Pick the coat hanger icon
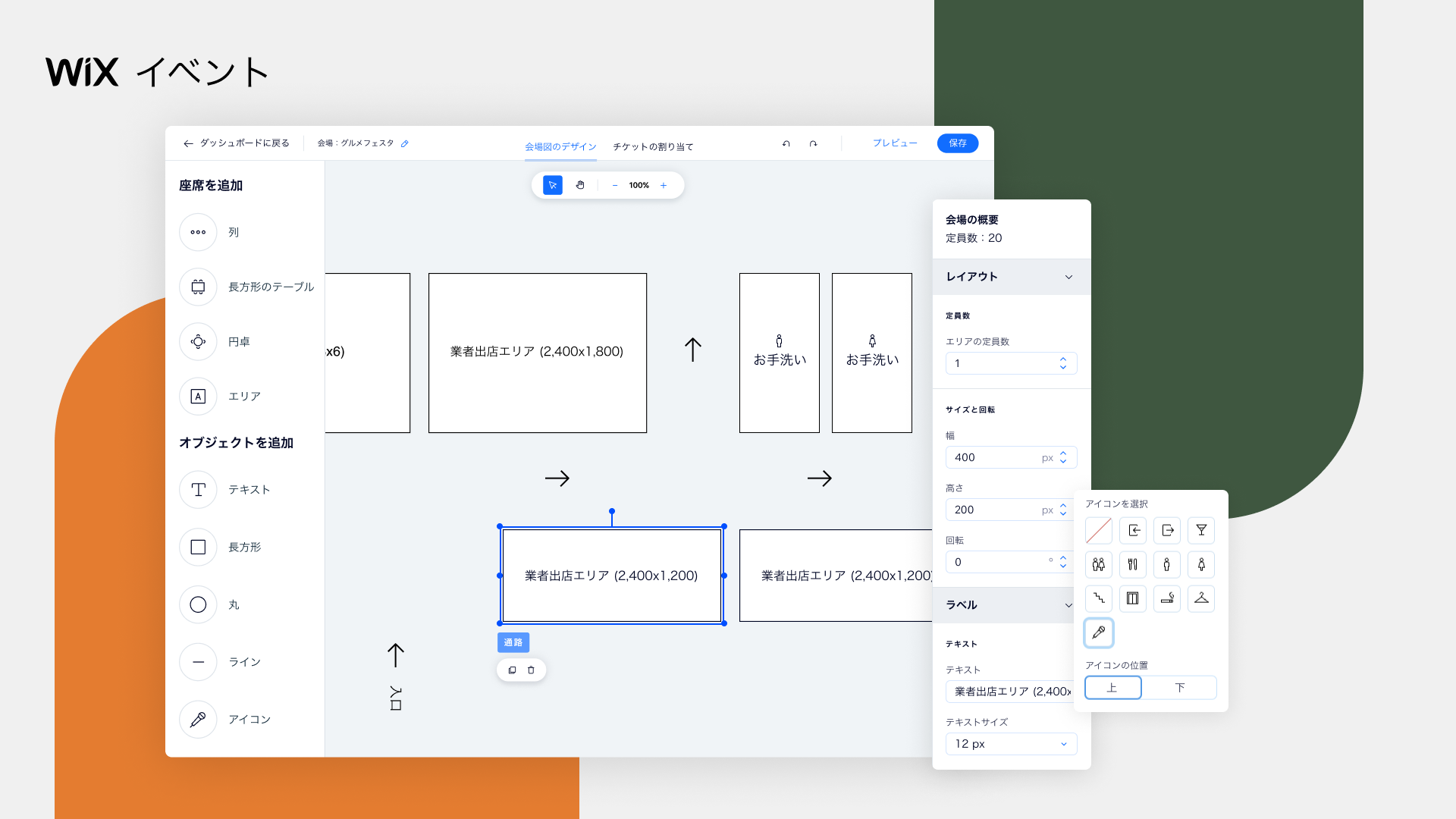1456x819 pixels. (x=1201, y=598)
